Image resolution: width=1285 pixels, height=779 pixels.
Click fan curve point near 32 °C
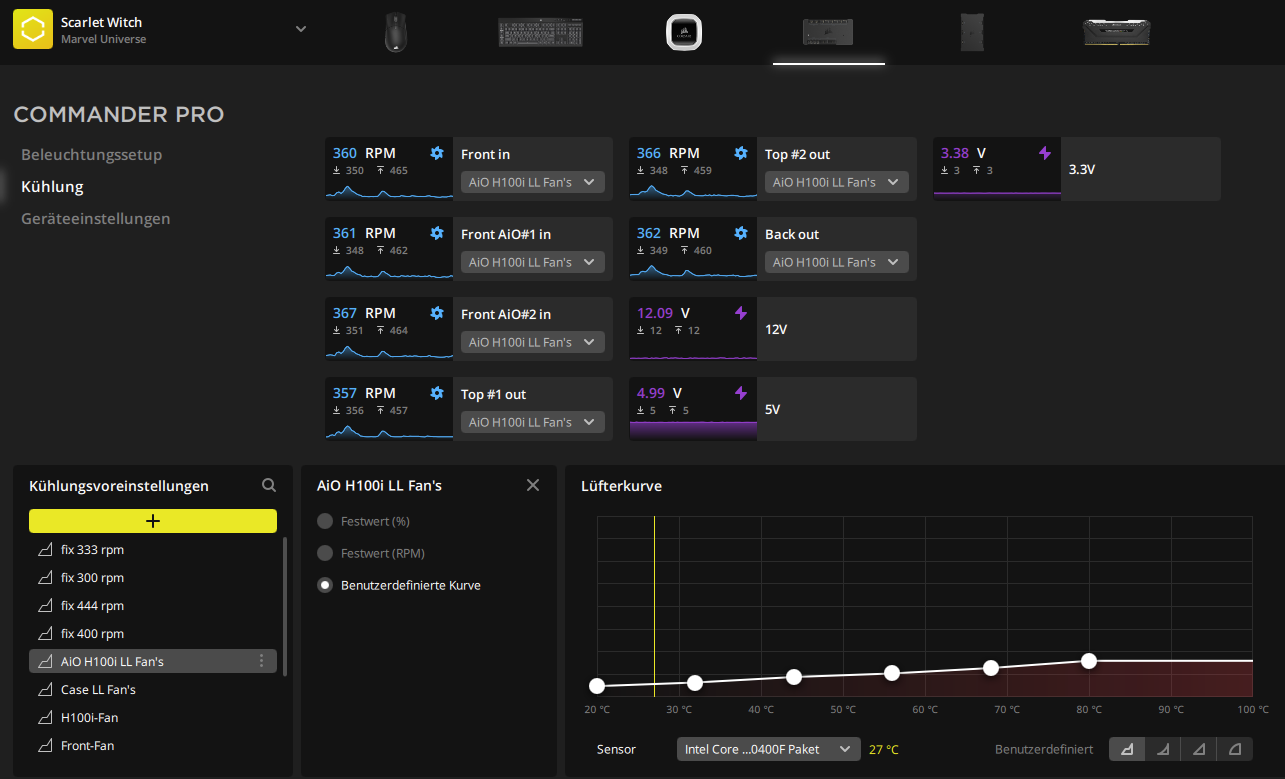click(695, 683)
